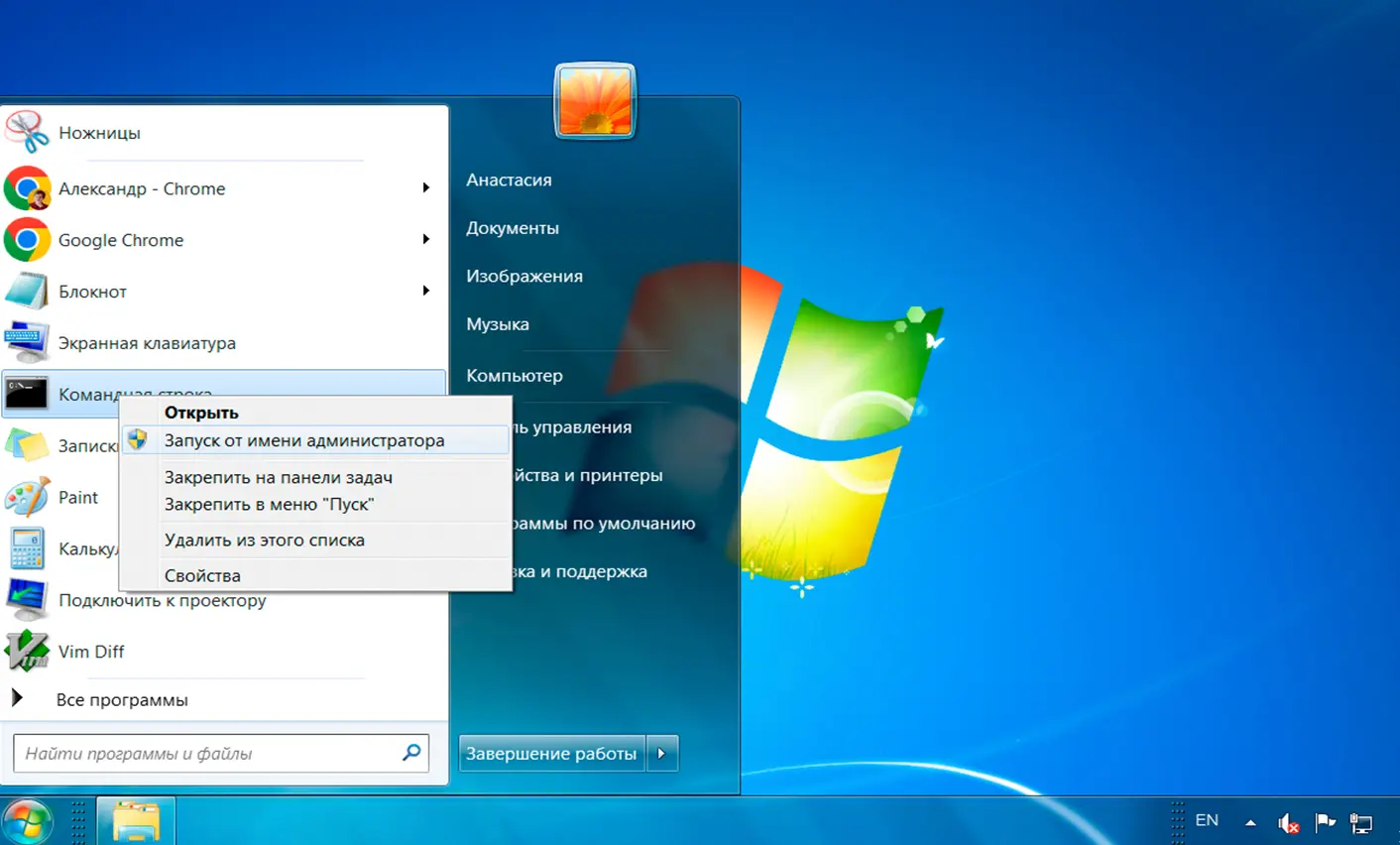Open the Музыка link
The height and width of the screenshot is (845, 1400).
coord(498,324)
